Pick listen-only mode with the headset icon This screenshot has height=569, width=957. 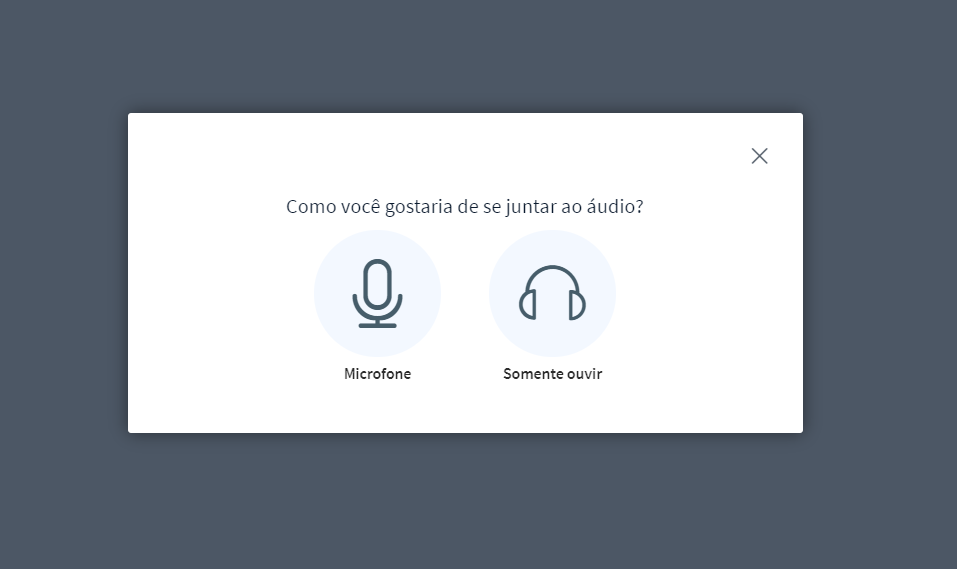(552, 294)
